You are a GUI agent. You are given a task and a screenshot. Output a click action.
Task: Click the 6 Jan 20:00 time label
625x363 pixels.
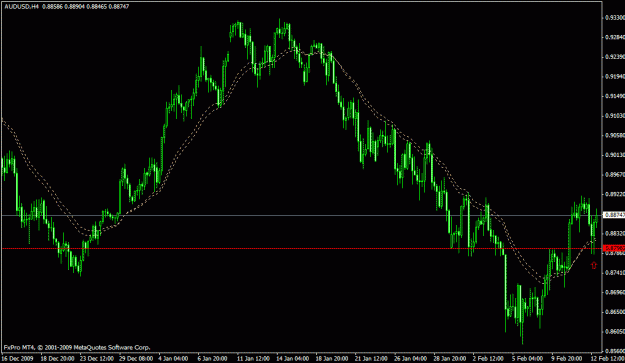coord(212,358)
